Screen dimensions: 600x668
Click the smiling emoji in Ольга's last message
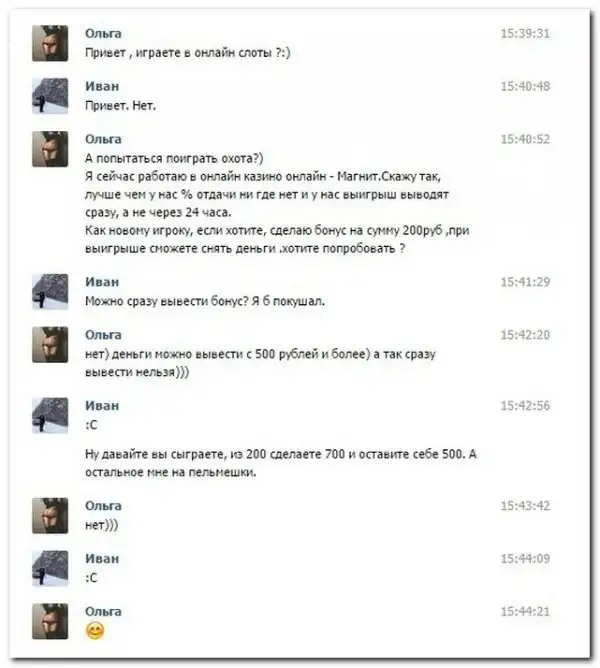tap(95, 631)
